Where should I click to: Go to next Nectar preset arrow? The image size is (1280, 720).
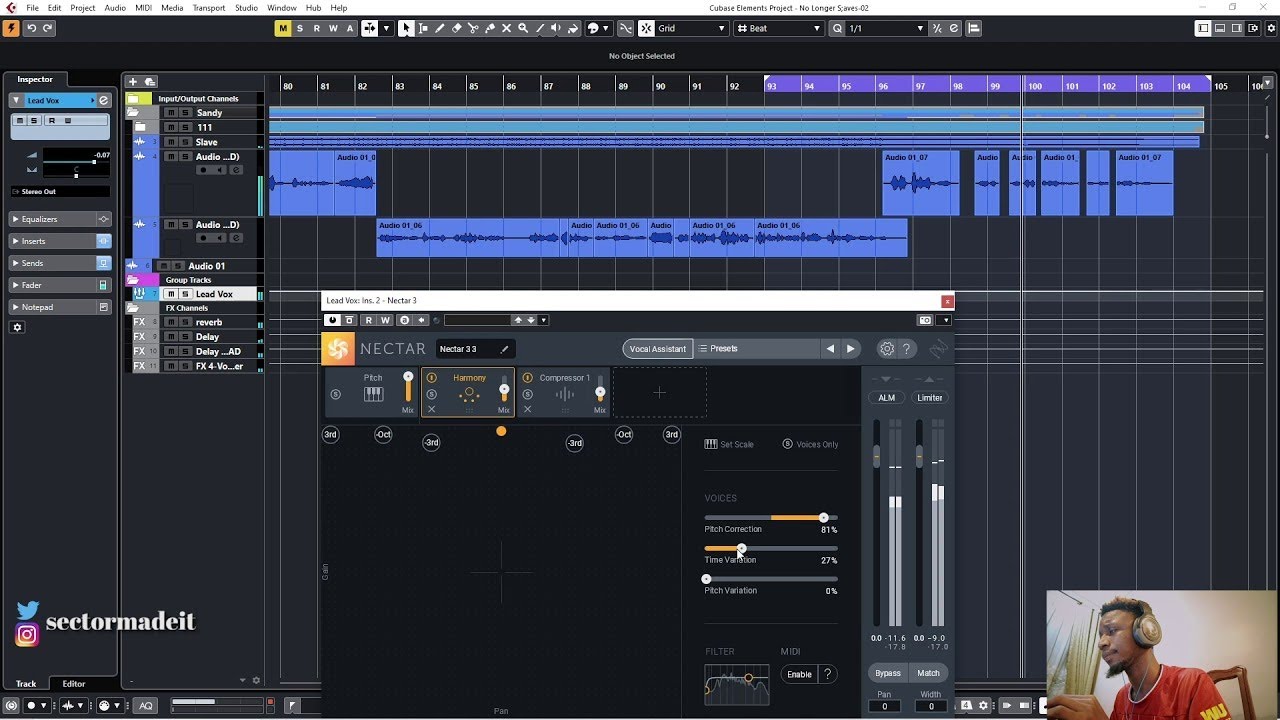(851, 349)
